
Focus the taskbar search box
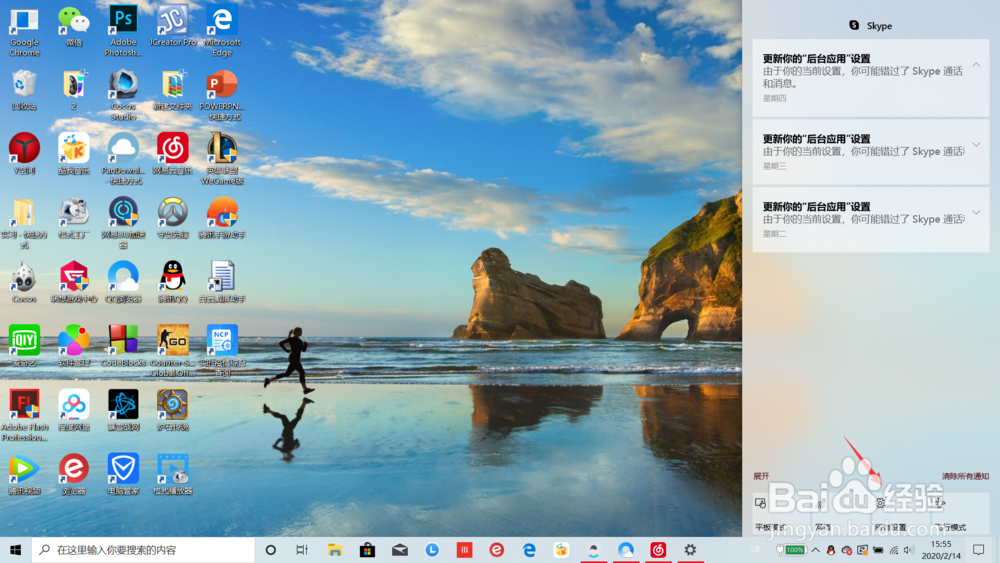[x=143, y=550]
